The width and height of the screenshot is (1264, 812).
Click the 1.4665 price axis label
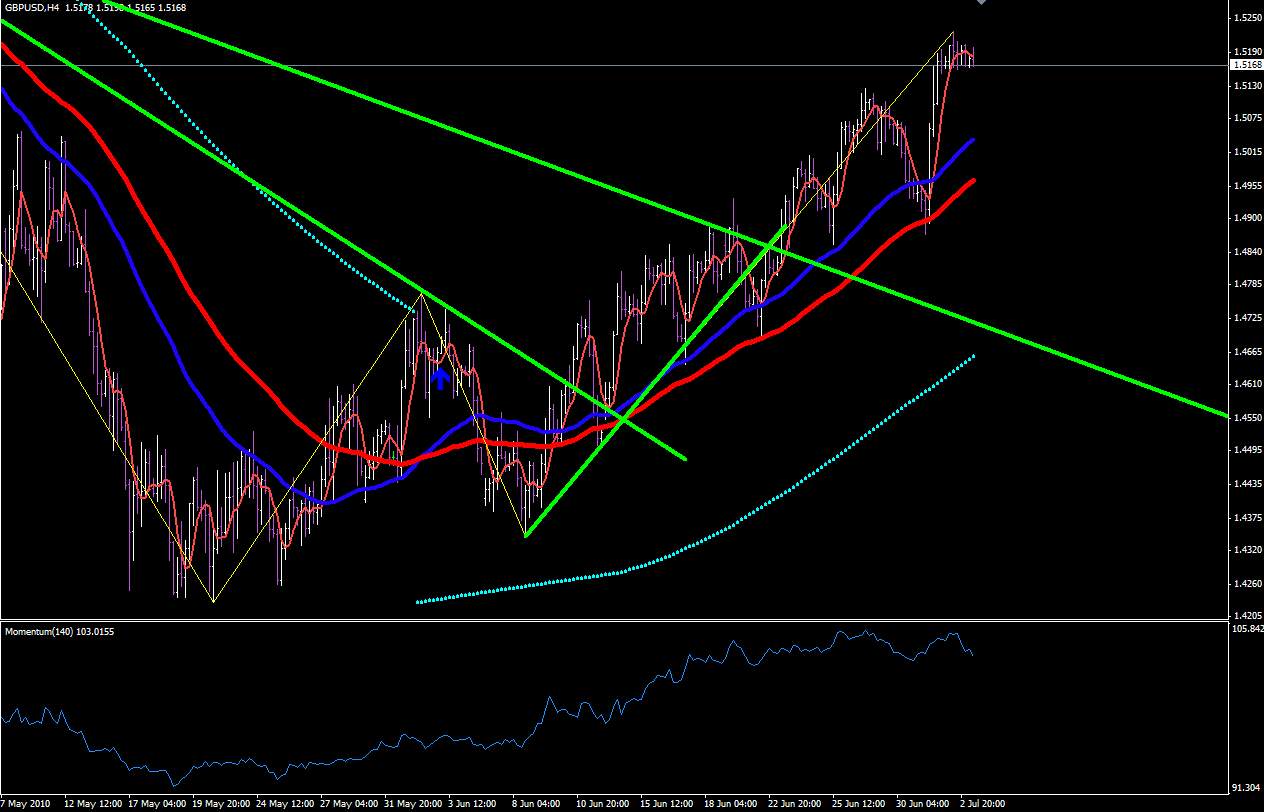pos(1247,352)
